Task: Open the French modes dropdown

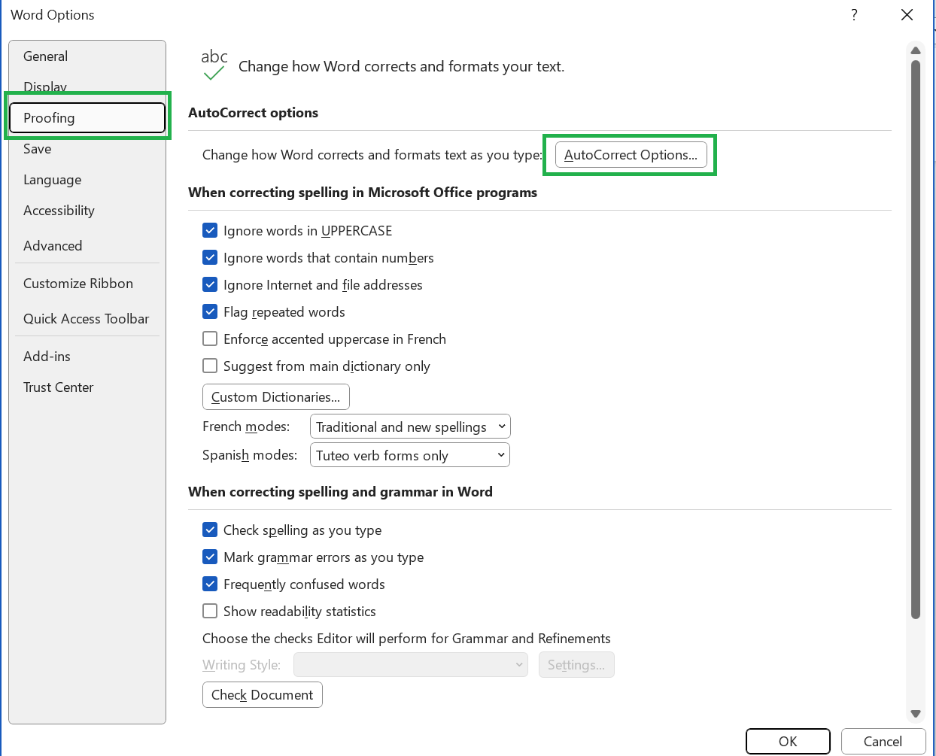Action: click(x=410, y=425)
